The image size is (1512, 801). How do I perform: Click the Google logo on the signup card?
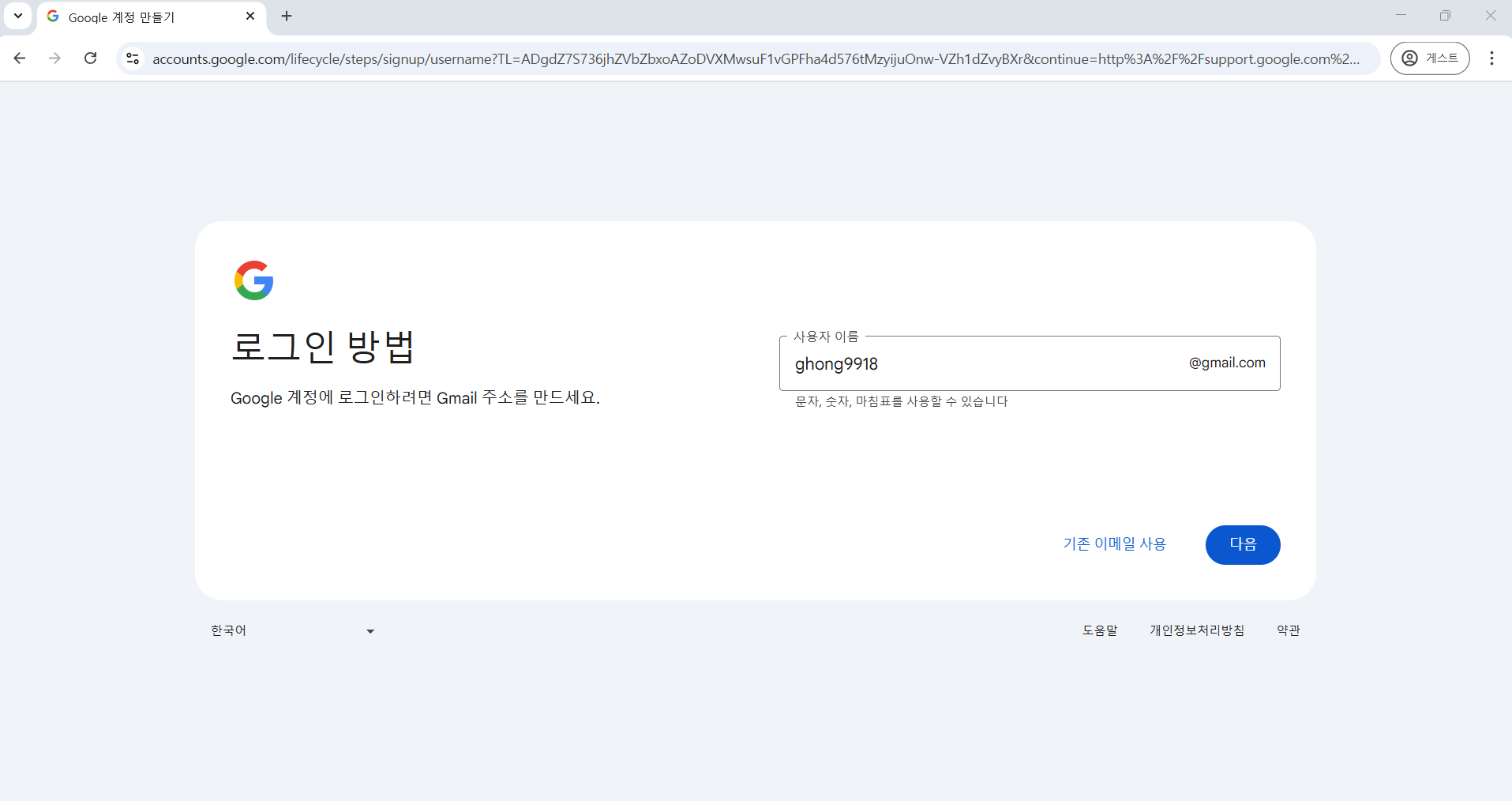click(253, 280)
